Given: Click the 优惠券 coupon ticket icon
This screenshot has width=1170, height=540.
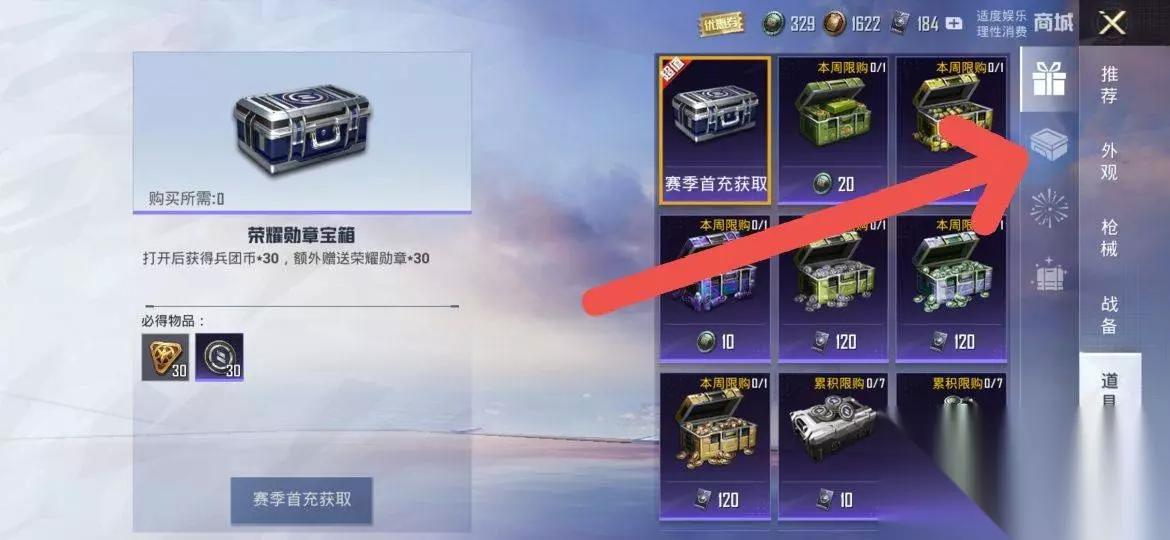Looking at the screenshot, I should [722, 24].
